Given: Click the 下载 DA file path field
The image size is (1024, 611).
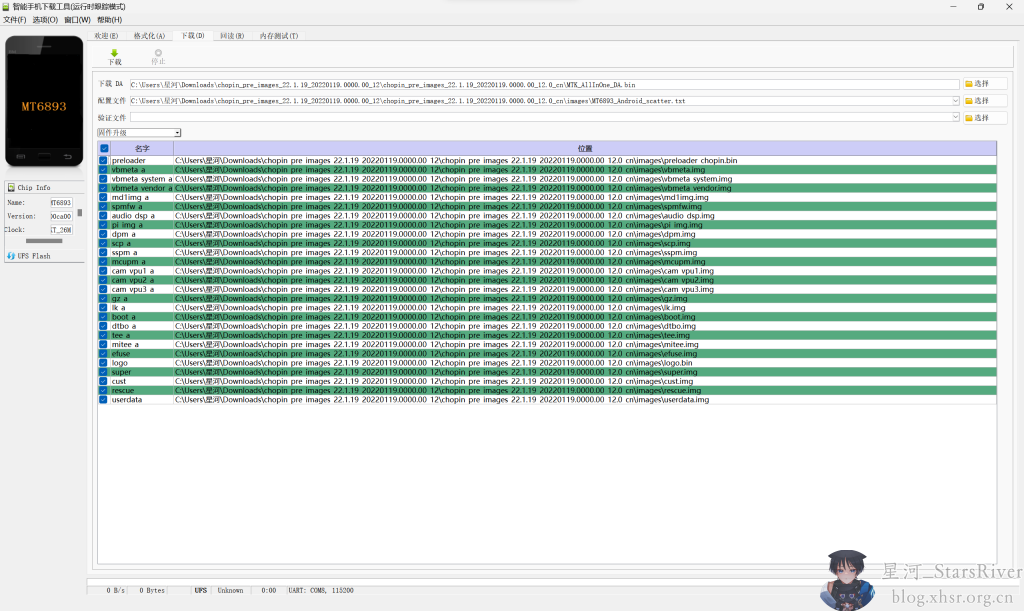Looking at the screenshot, I should click(x=542, y=84).
